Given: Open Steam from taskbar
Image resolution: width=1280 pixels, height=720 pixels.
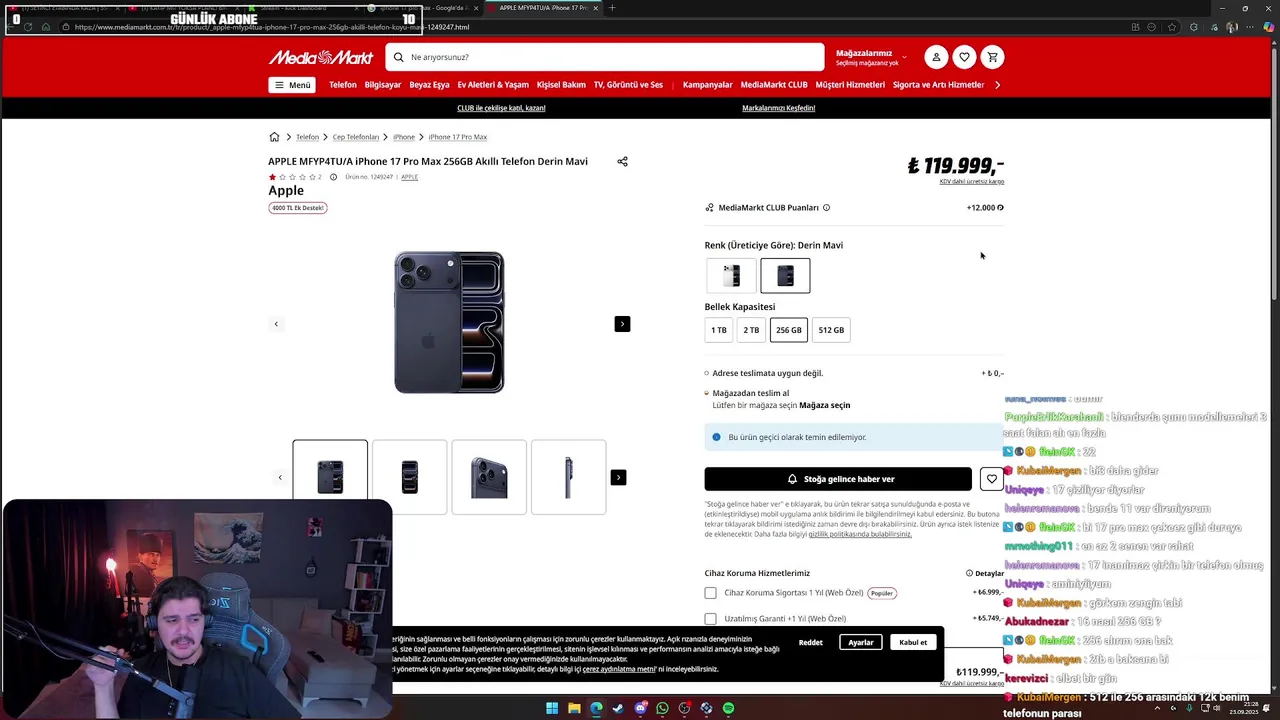Looking at the screenshot, I should point(618,709).
